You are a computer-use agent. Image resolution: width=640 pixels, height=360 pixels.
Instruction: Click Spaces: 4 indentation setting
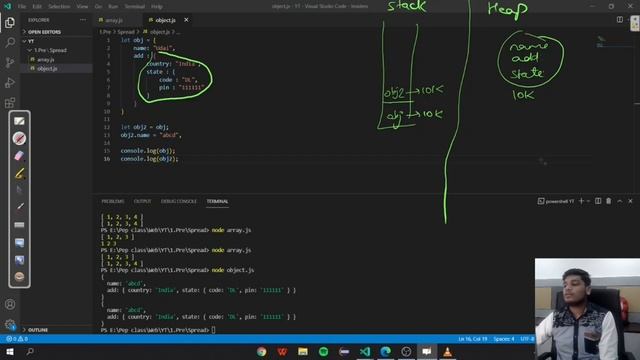tap(504, 339)
